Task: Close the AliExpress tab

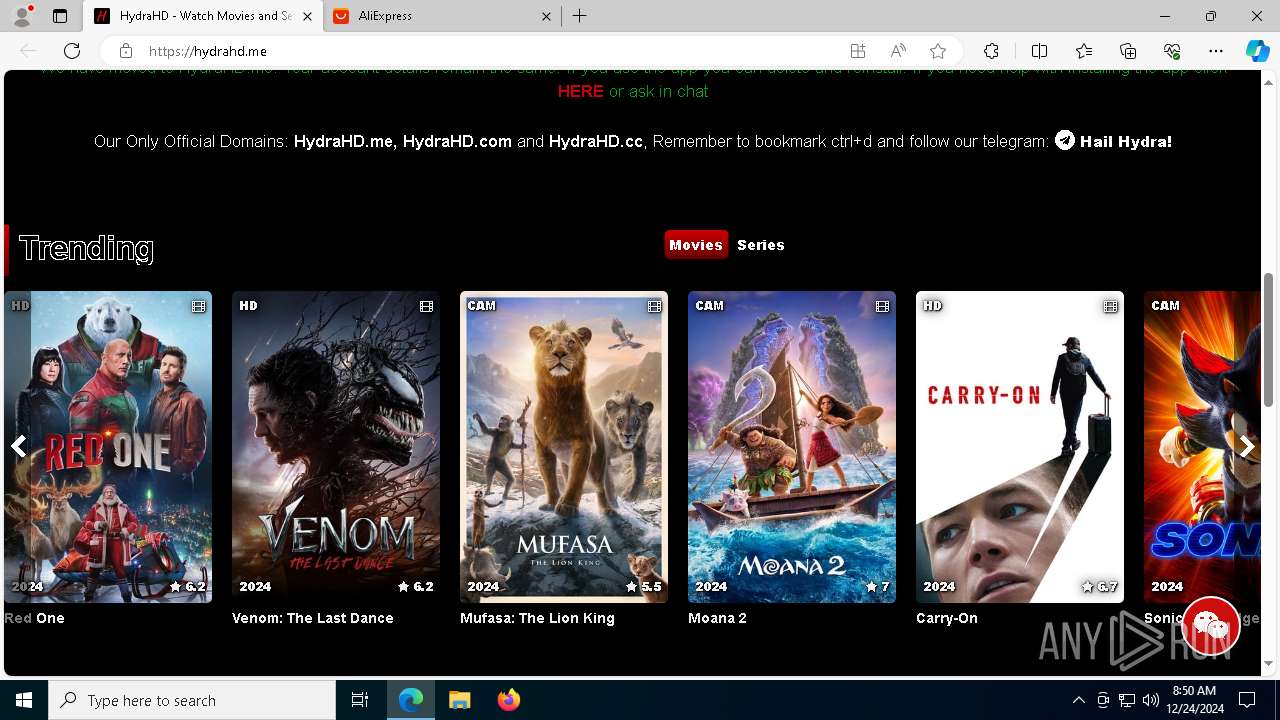Action: (x=546, y=16)
